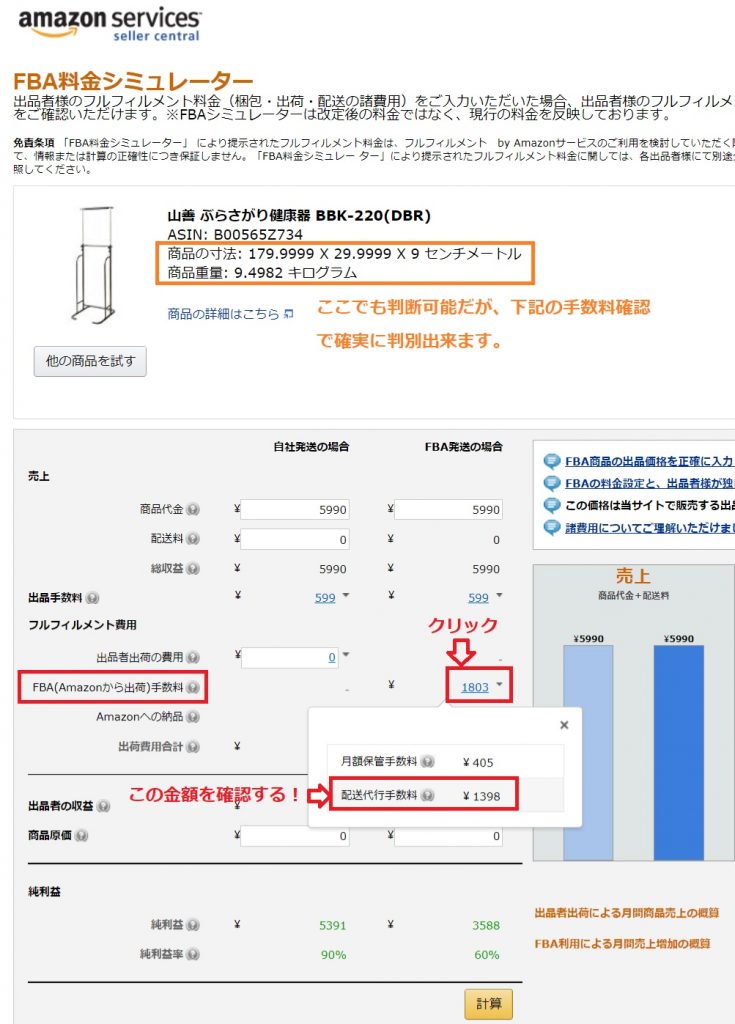Screen dimensions: 735x1024
Task: Click speech bubble icon beside この価格は当サイト text
Action: (552, 506)
